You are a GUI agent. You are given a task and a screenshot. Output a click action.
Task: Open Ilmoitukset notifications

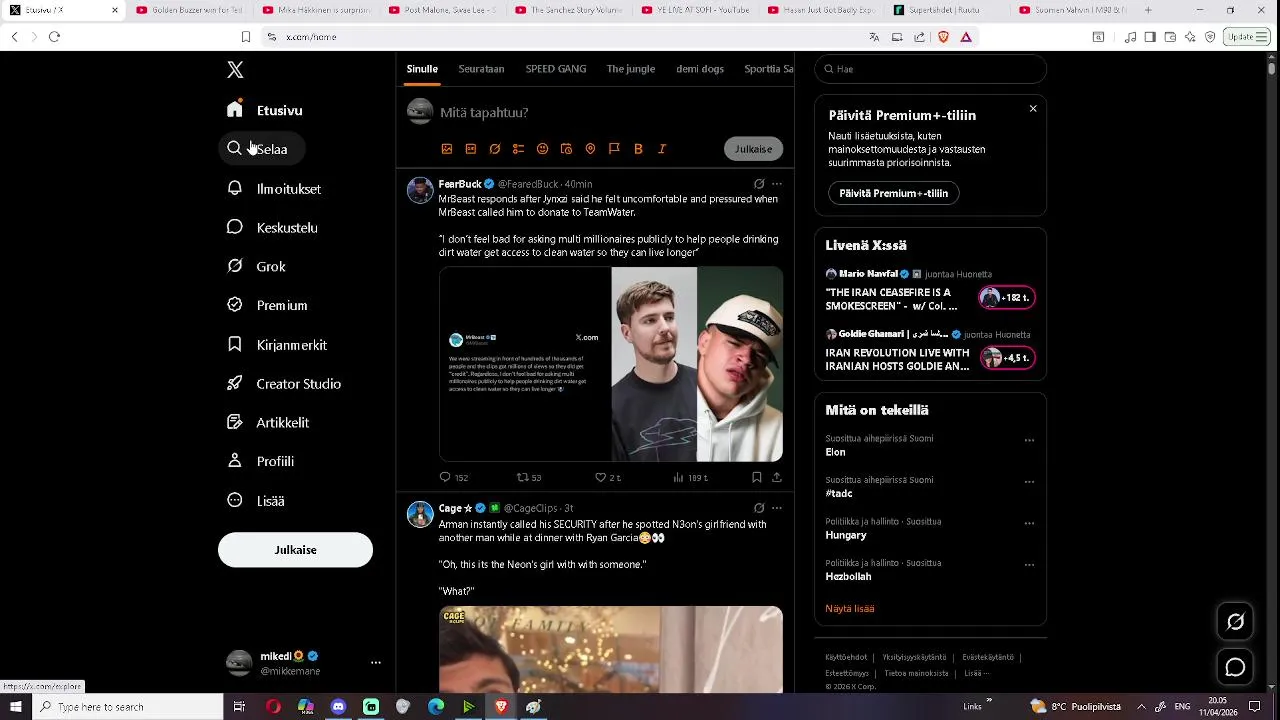tap(274, 189)
